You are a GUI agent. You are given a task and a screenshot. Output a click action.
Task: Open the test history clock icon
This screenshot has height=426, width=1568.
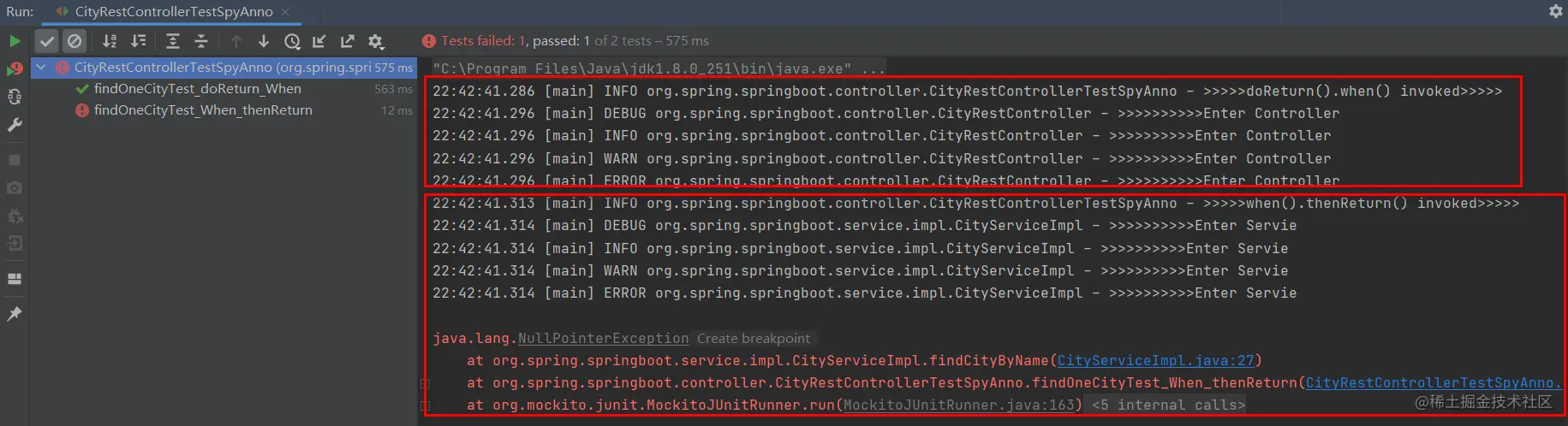coord(292,41)
